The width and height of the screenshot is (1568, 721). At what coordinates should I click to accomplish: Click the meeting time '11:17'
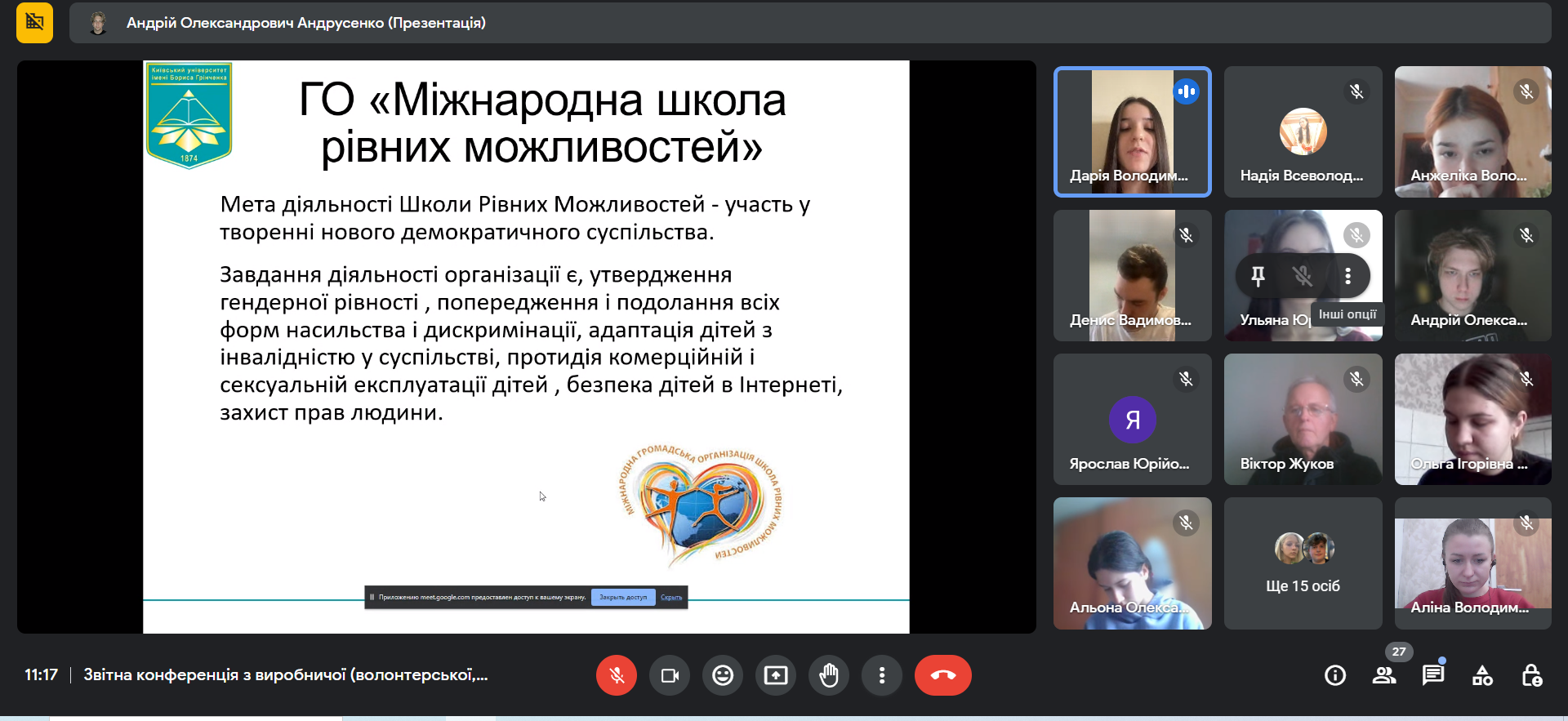click(x=41, y=675)
